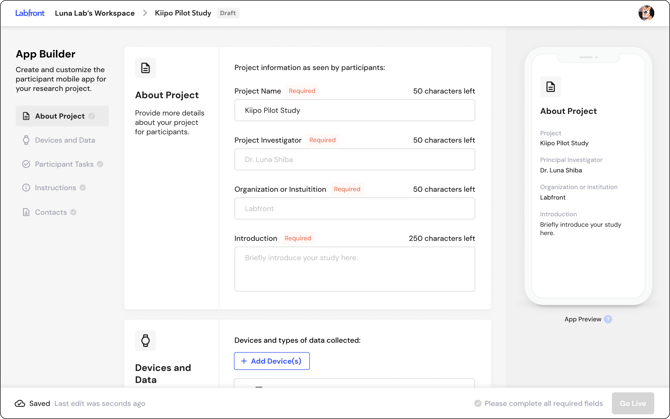The image size is (670, 419).
Task: Click the checkmark badge beside Participant Tasks
Action: pos(100,164)
